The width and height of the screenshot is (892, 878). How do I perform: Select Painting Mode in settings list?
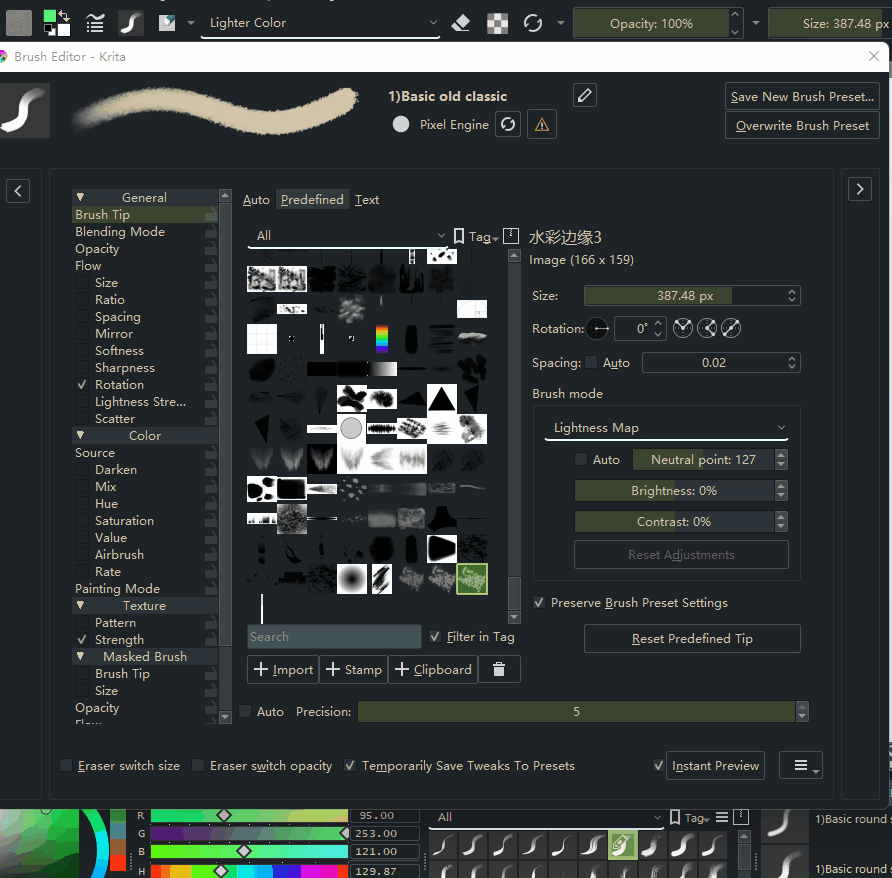coord(118,588)
